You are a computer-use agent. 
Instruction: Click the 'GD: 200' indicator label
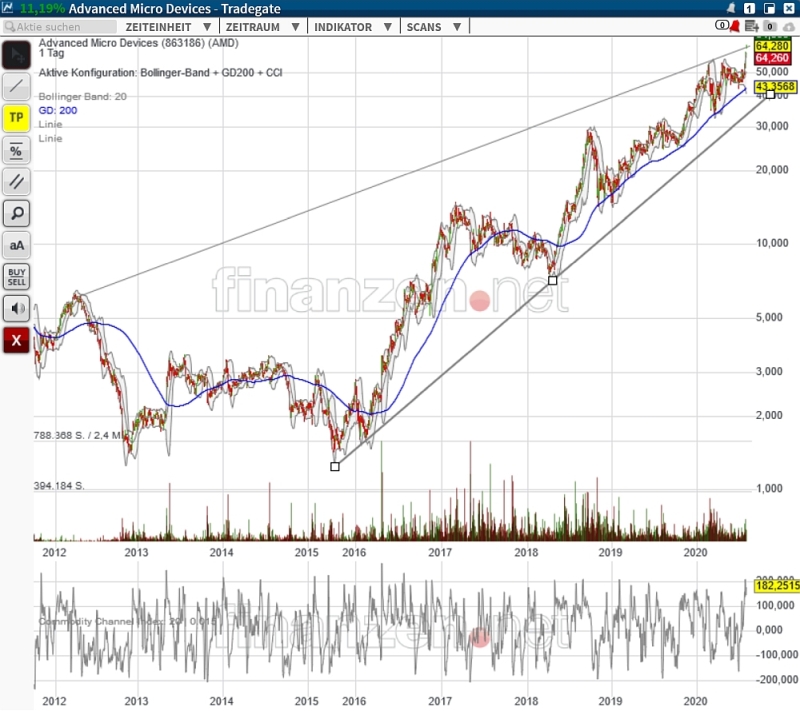pyautogui.click(x=58, y=110)
